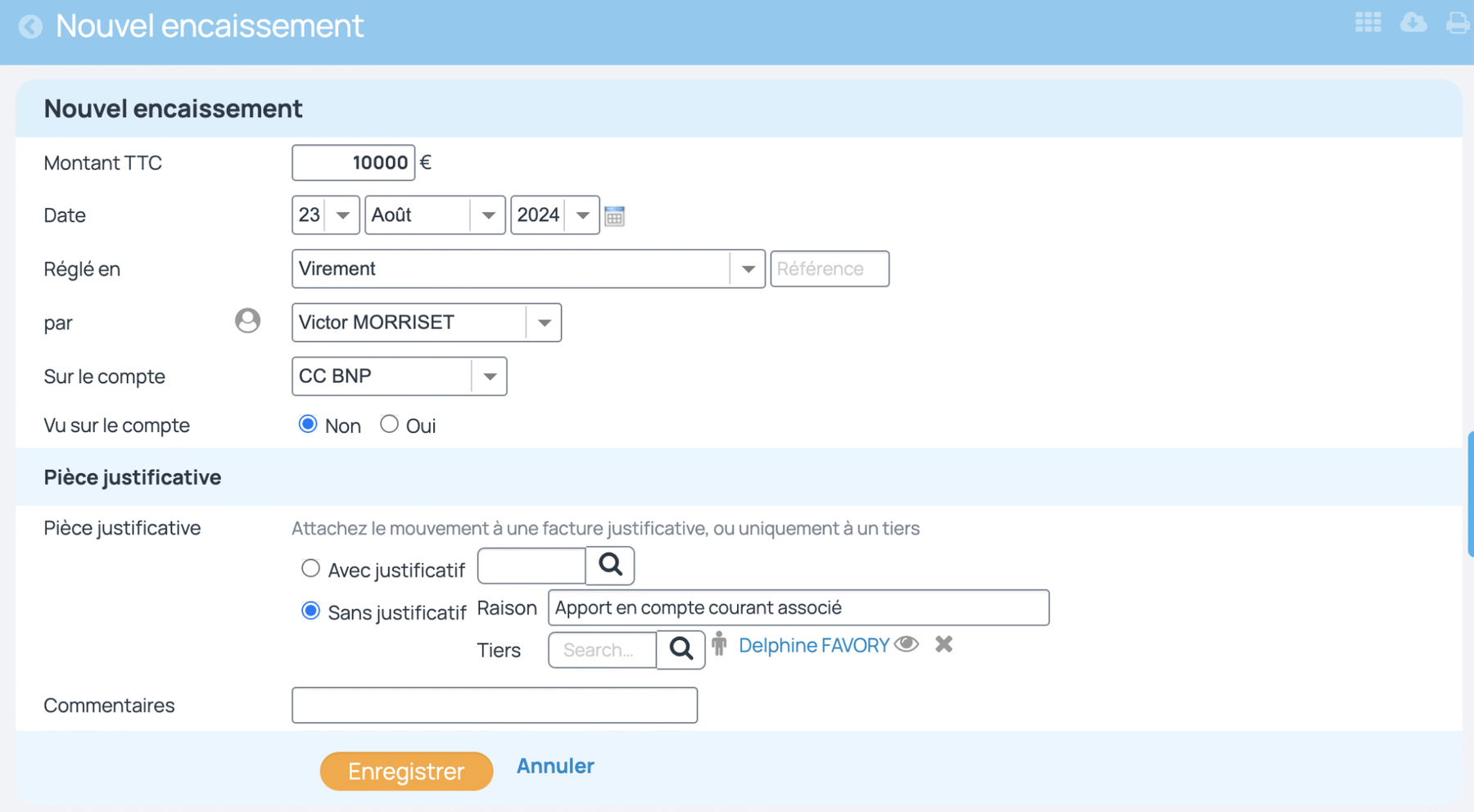1474x812 pixels.
Task: Click the back arrow beside Nouvel encaissement
Action: [x=30, y=27]
